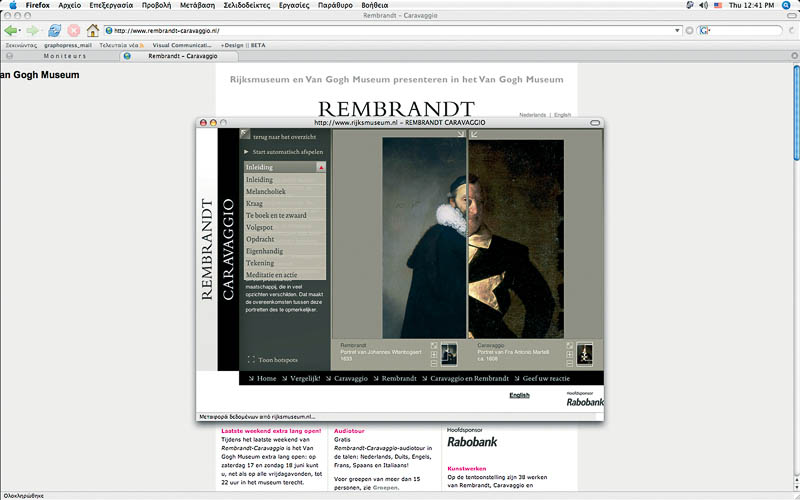This screenshot has width=800, height=500.
Task: Click the Firefox back arrow button
Action: [10, 31]
